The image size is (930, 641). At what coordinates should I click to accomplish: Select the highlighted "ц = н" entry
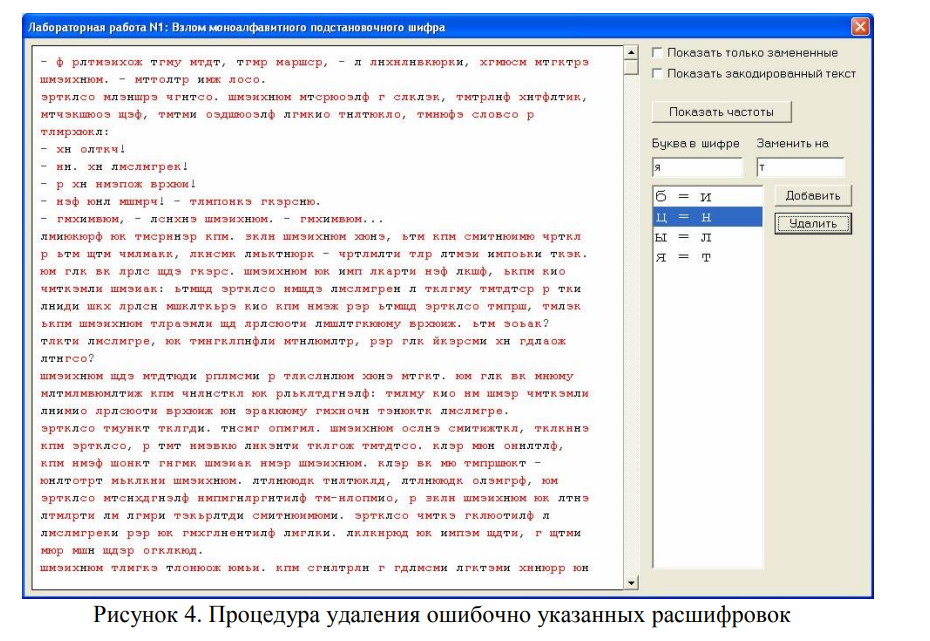click(x=706, y=217)
